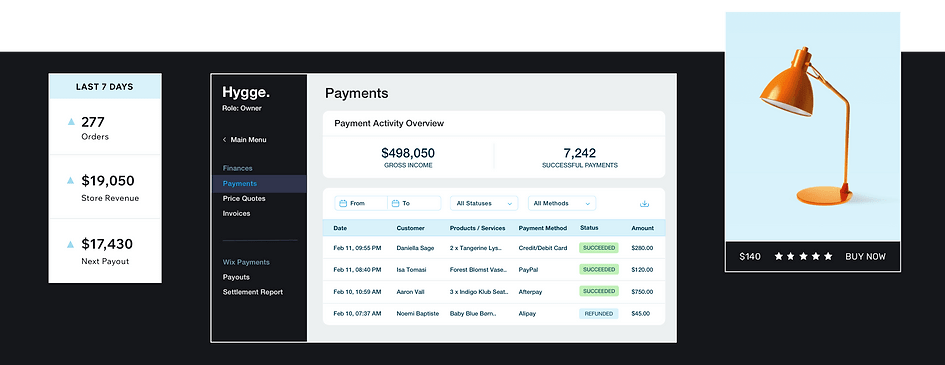Click the To date input field
The image size is (945, 365).
coord(415,204)
